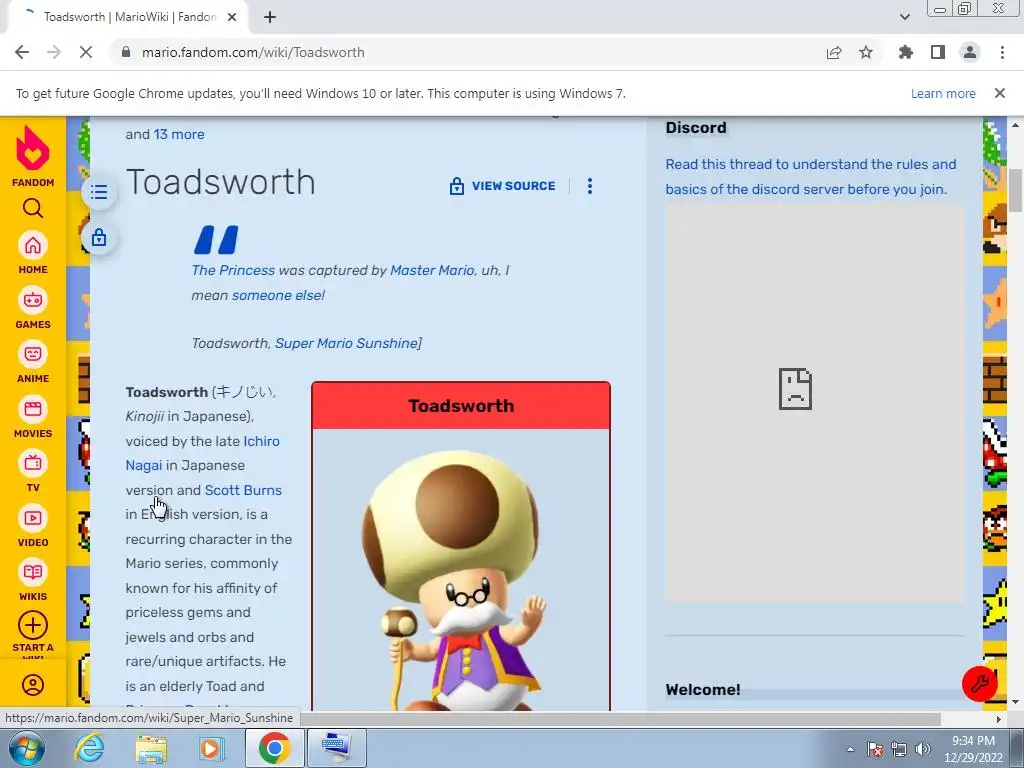Open the Fandom sidebar search icon

coord(33,208)
